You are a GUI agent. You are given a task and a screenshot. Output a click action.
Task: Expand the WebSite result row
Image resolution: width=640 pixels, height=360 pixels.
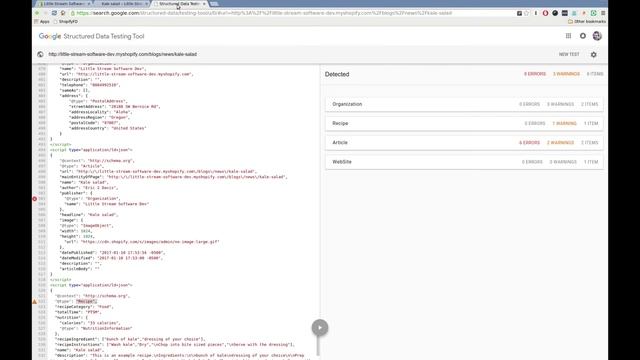coord(464,162)
